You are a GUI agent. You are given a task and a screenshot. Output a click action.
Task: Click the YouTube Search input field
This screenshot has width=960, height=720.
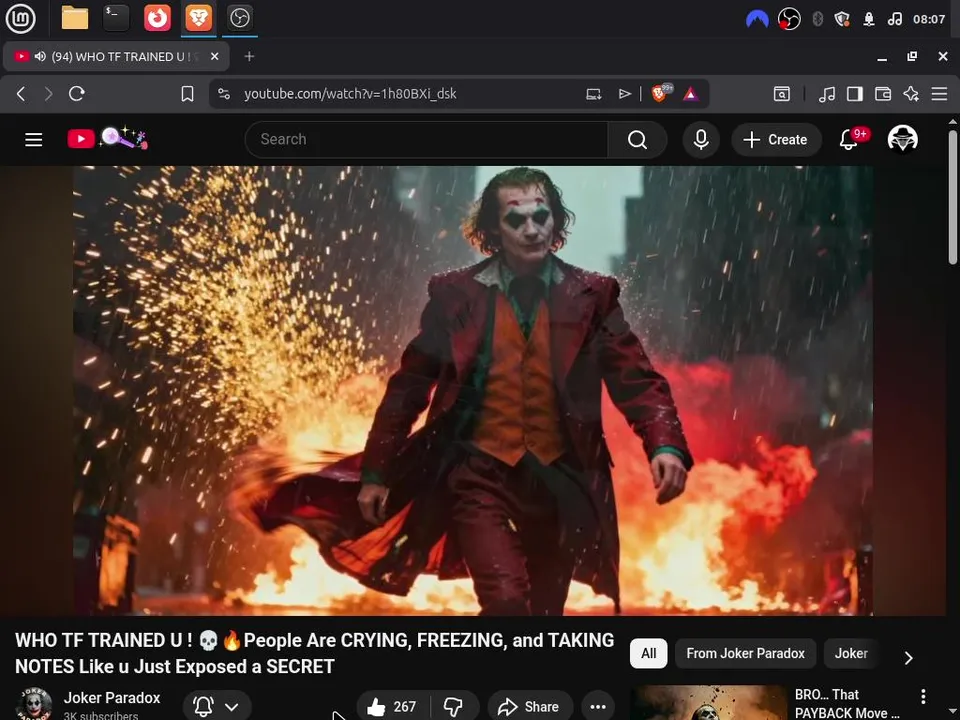(x=426, y=140)
